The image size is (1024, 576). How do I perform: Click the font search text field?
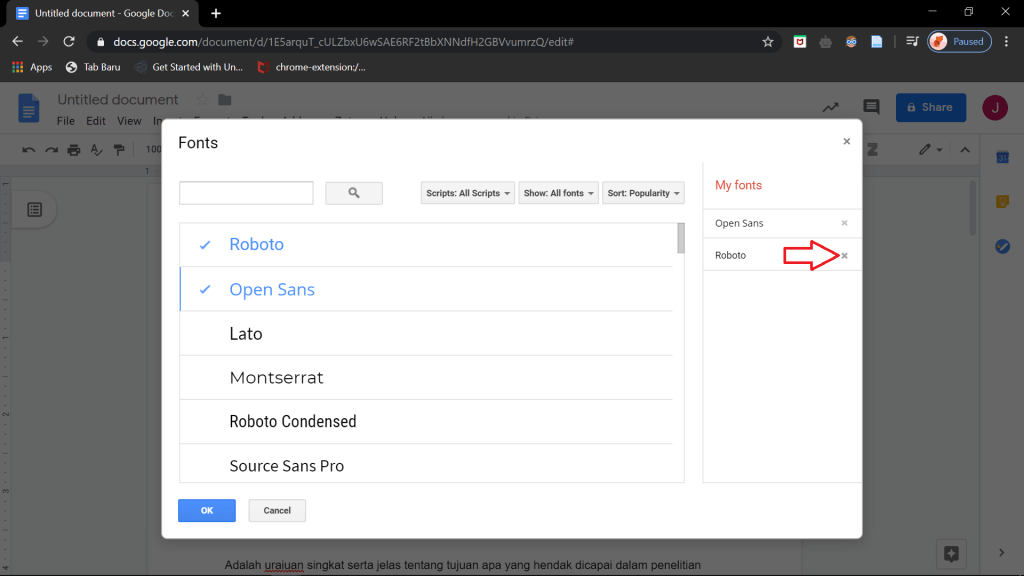point(246,193)
